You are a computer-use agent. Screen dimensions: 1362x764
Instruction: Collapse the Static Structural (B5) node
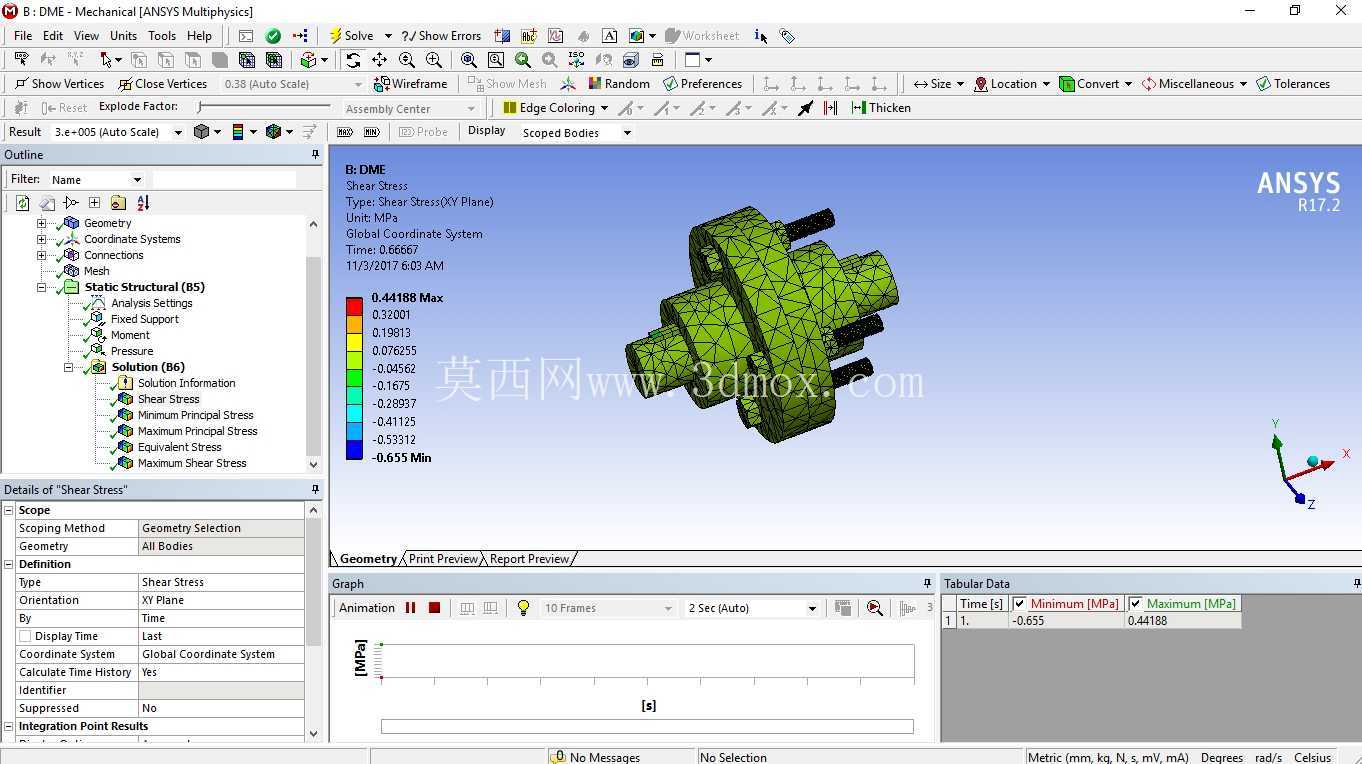[41, 287]
